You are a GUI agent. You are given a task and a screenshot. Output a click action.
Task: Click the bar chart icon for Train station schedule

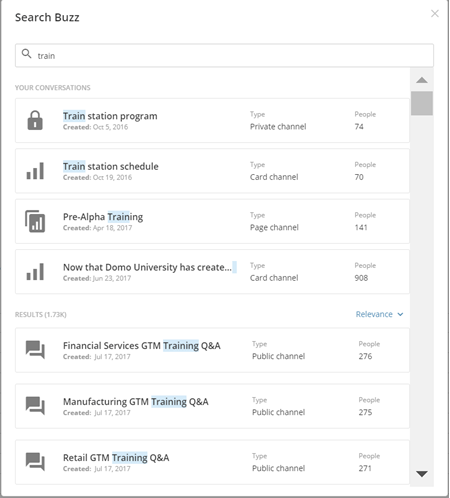[x=35, y=171]
